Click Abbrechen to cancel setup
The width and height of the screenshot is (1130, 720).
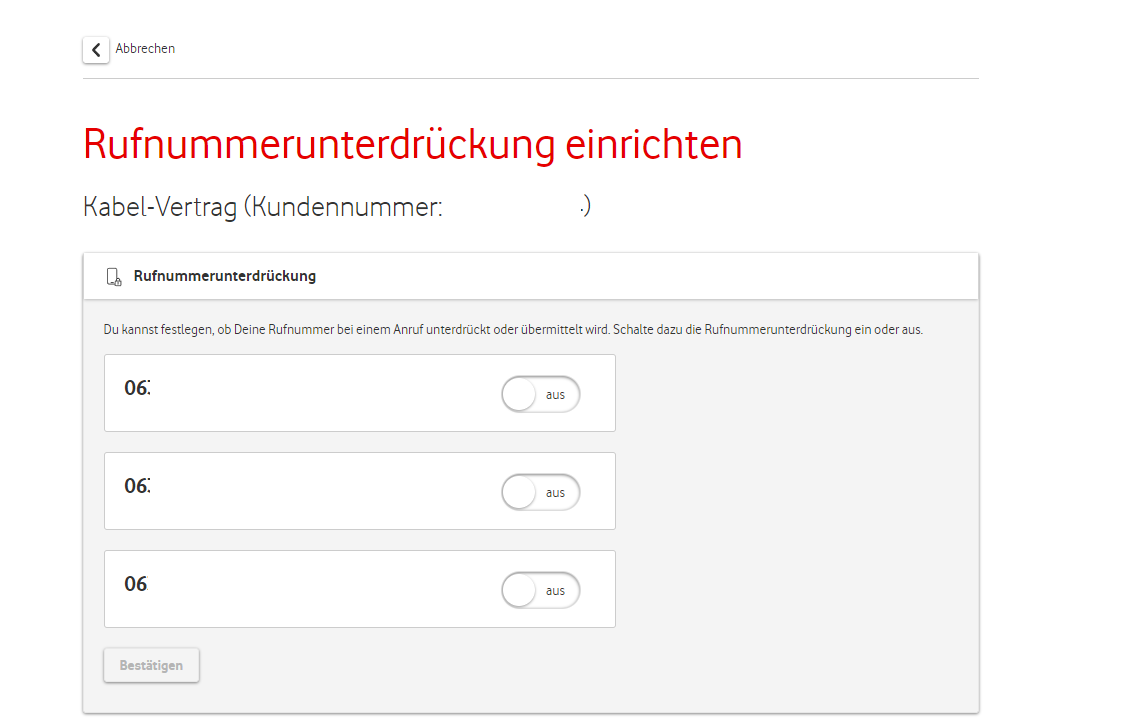pyautogui.click(x=146, y=48)
